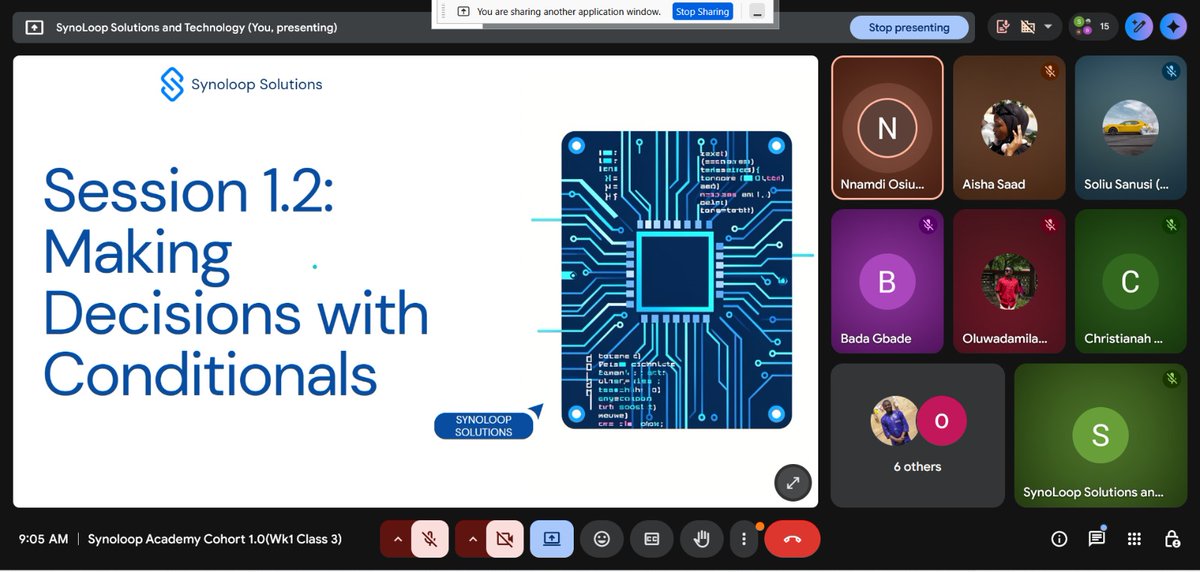
Task: Select Bada Gbade participant tile
Action: point(887,281)
